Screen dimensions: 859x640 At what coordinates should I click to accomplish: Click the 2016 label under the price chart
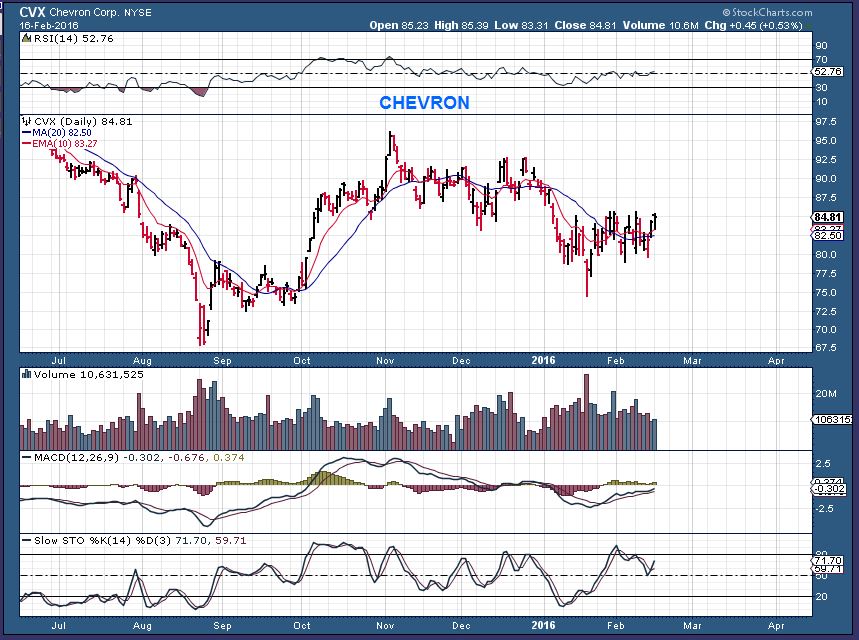point(543,360)
